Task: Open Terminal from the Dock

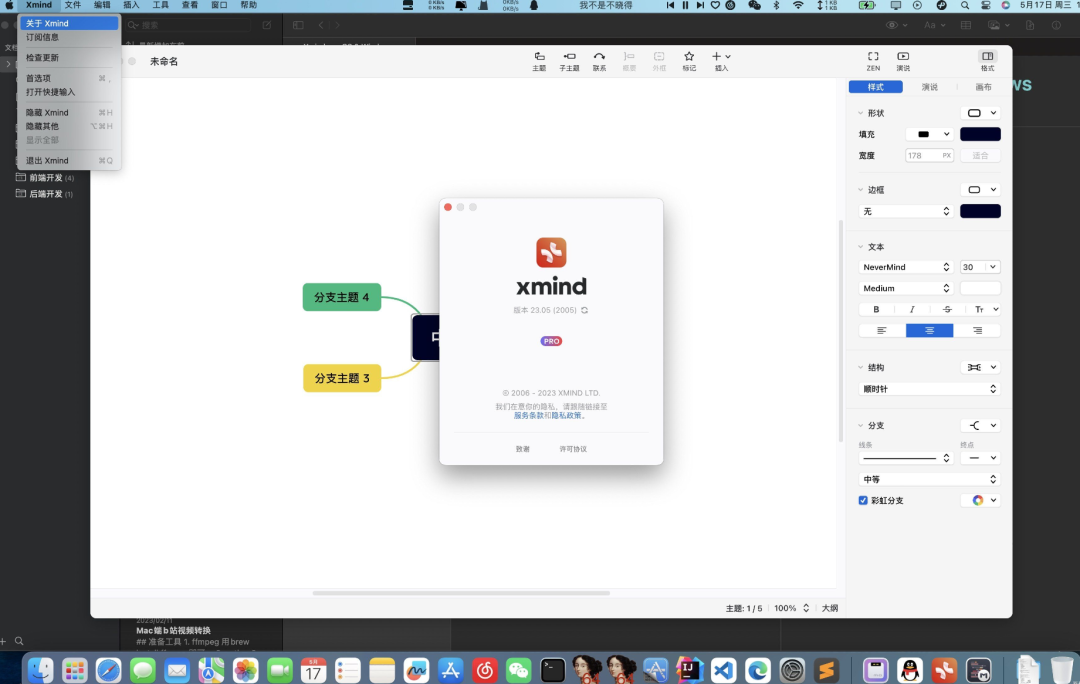Action: [x=552, y=670]
